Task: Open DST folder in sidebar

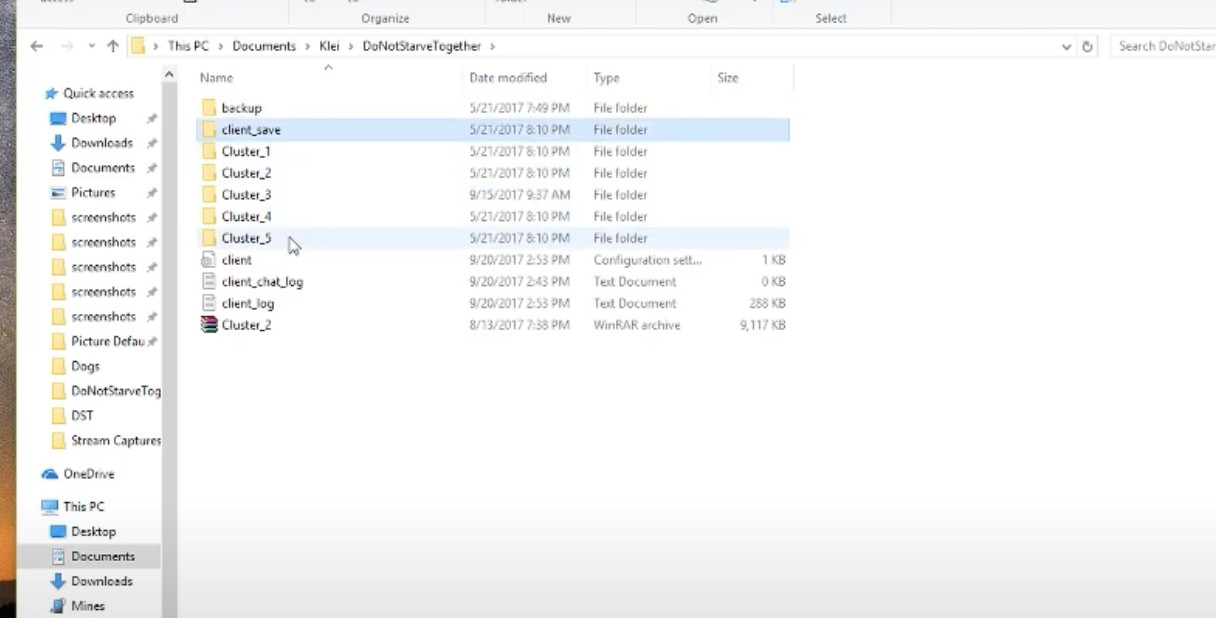Action: (82, 416)
